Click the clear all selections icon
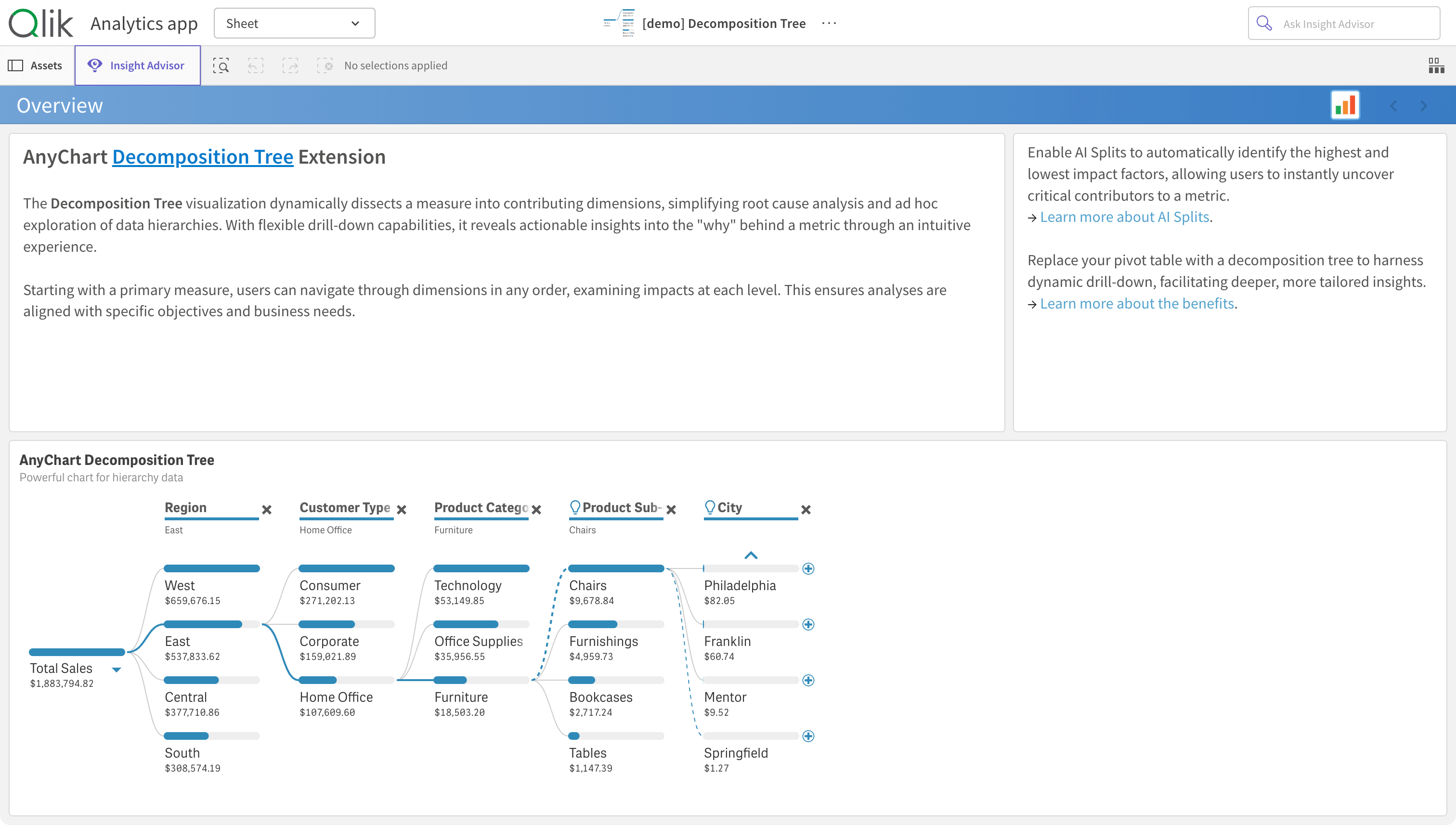Screen dimensions: 1456x825 point(325,66)
